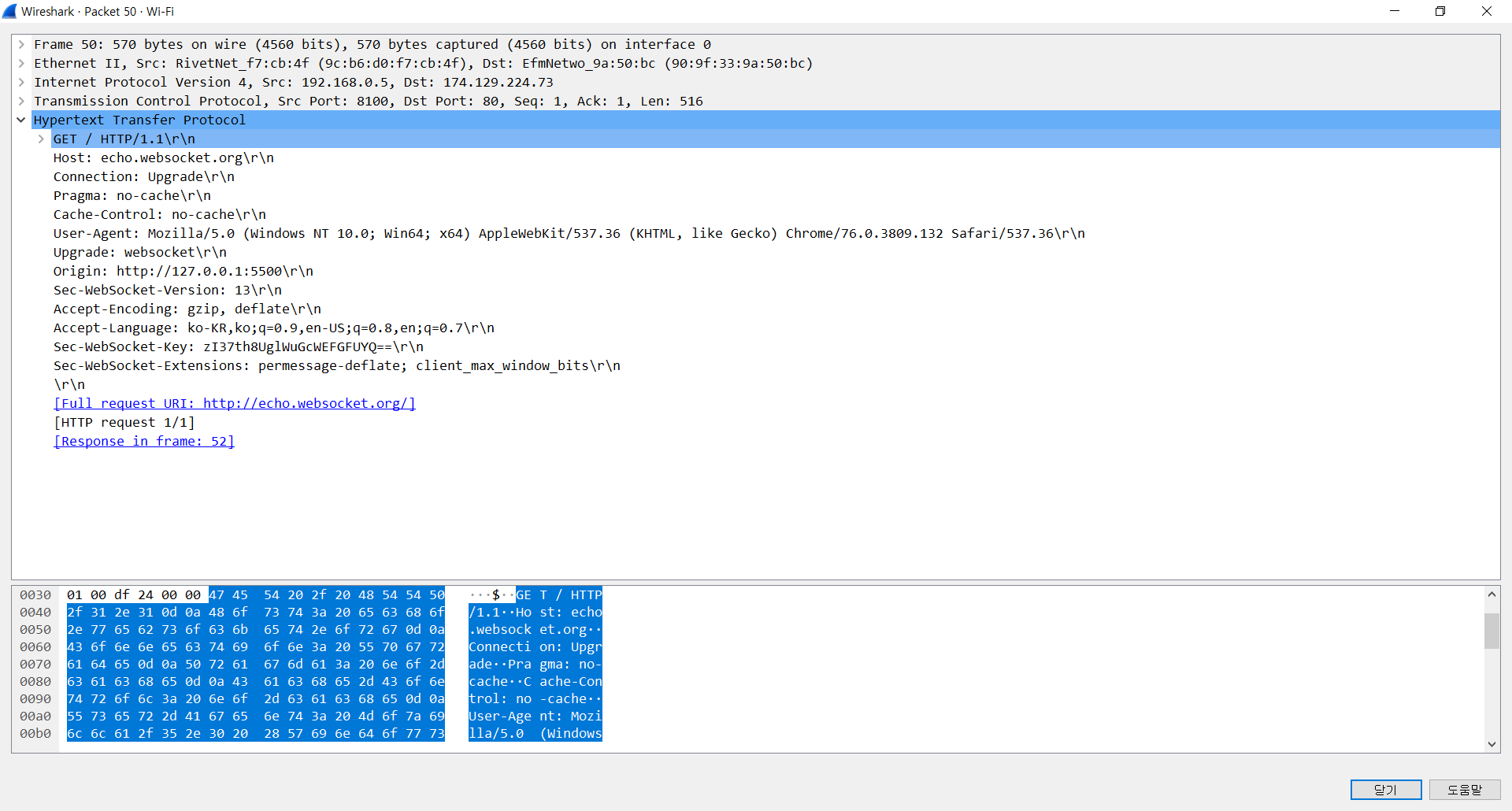Click the Wireshark shark fin title icon
The height and width of the screenshot is (811, 1512).
[9, 11]
